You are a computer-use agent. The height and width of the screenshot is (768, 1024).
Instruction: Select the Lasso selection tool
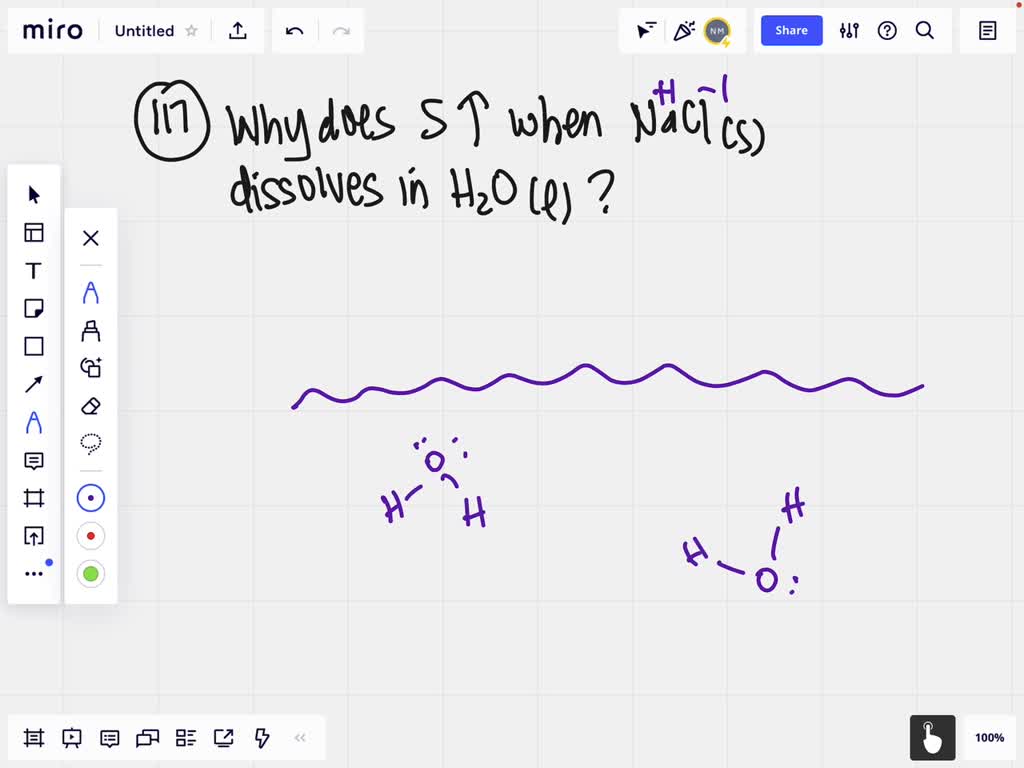(x=91, y=444)
